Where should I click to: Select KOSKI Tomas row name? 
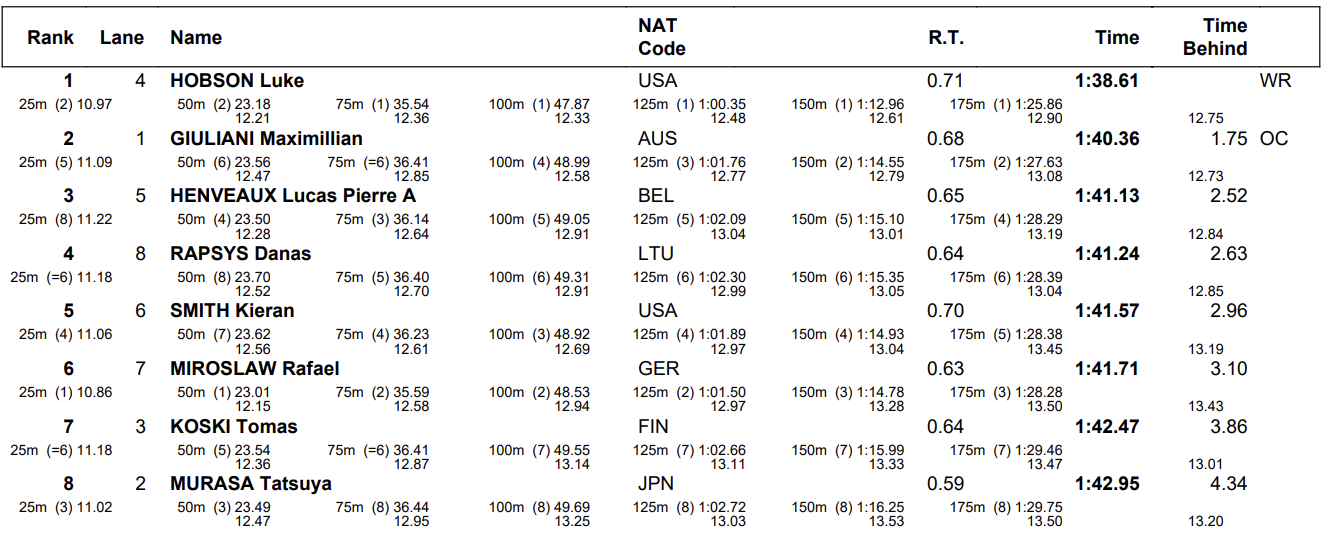pos(234,427)
